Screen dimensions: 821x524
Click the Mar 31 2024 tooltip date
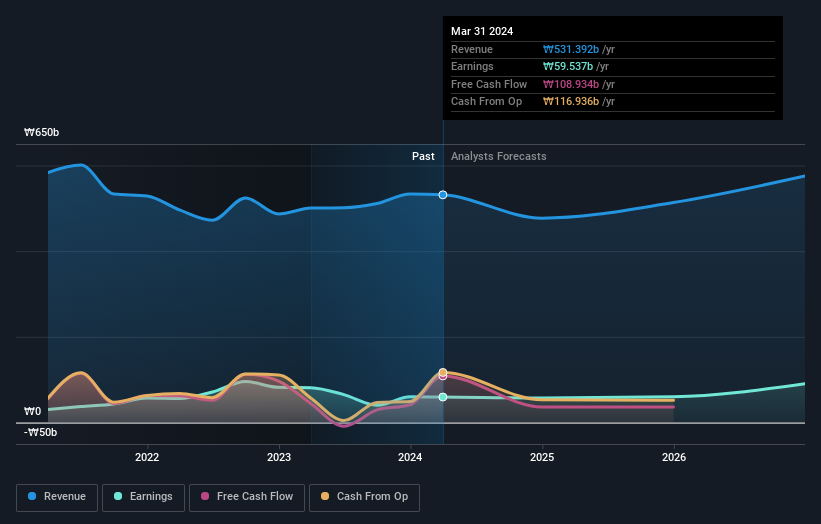click(482, 31)
